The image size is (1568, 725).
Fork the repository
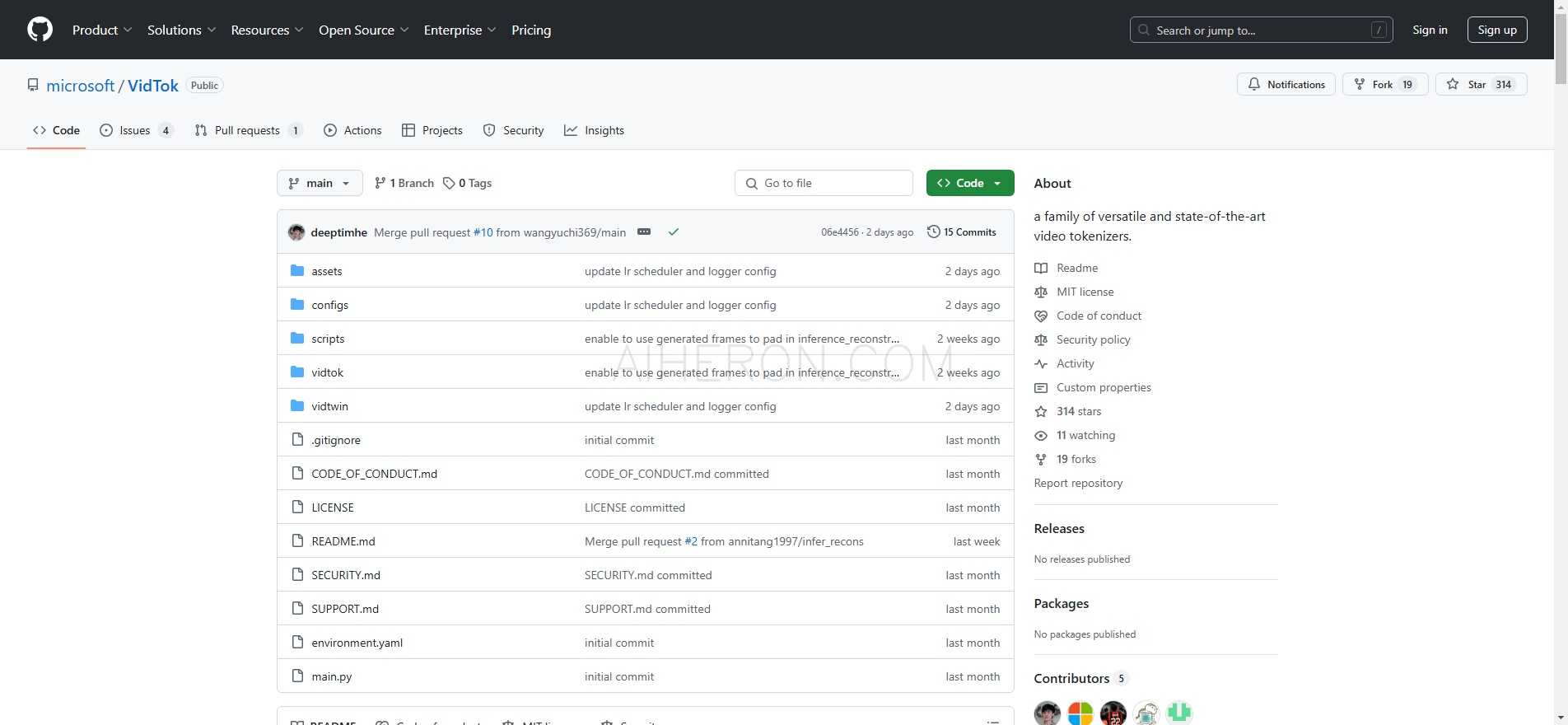(1385, 84)
